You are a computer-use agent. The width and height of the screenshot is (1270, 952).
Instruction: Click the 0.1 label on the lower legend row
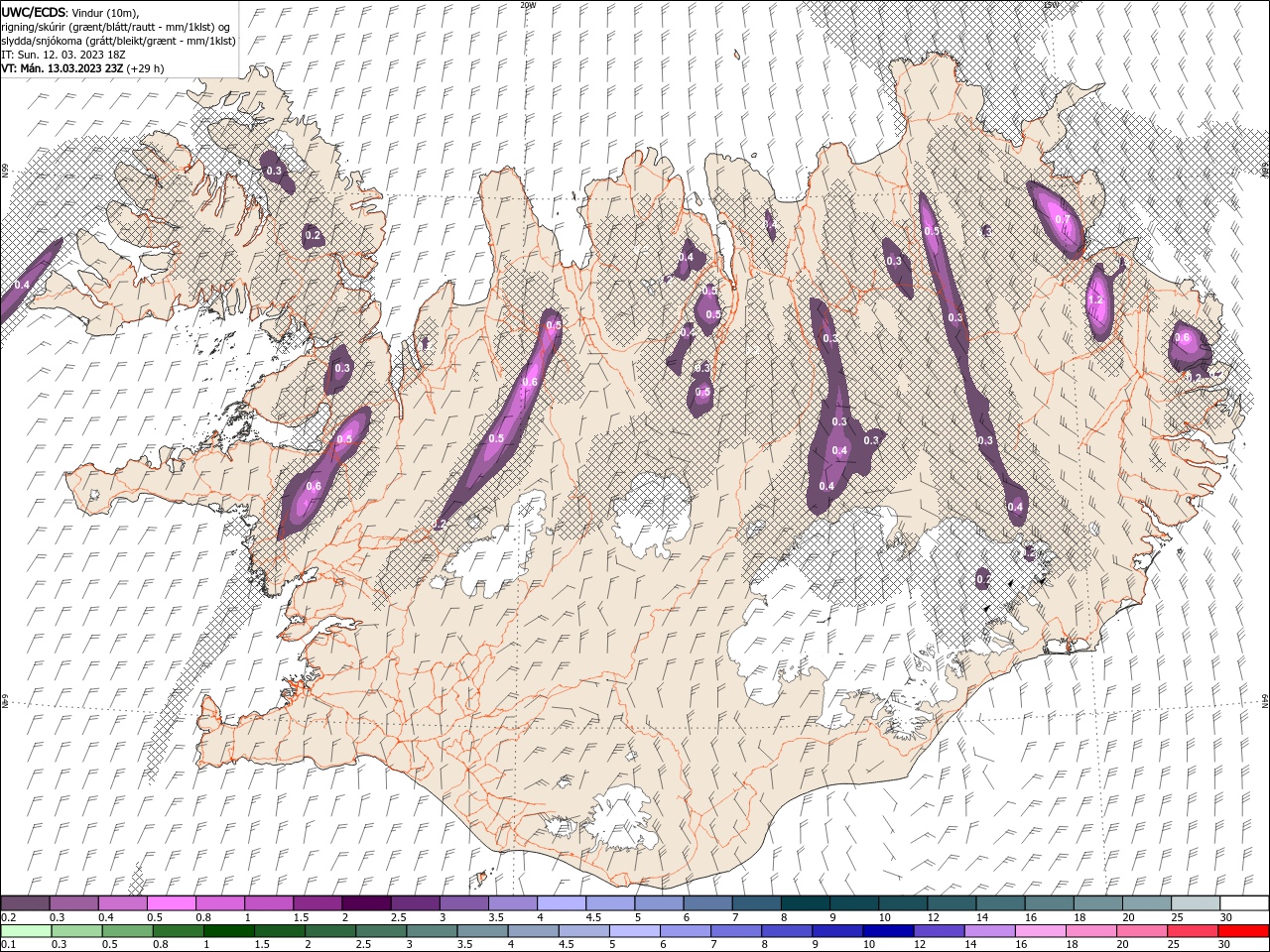8,945
